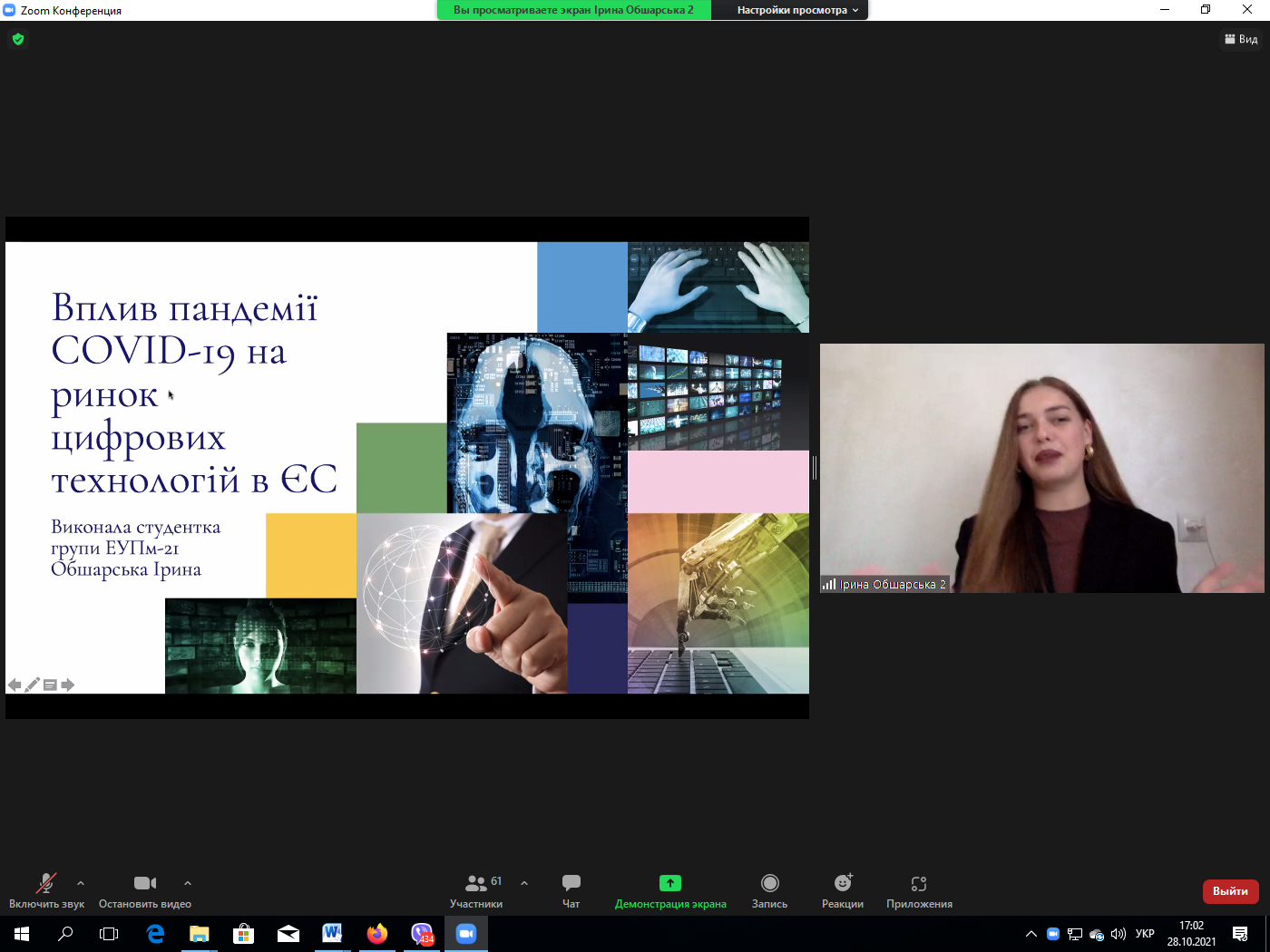Switch to Firefox on taskbar
The height and width of the screenshot is (952, 1270).
[376, 934]
